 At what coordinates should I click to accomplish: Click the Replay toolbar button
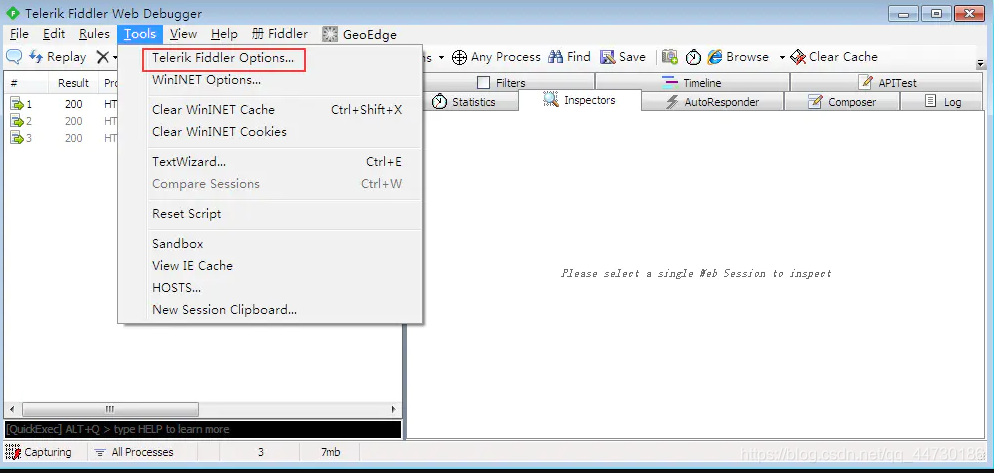[x=58, y=56]
